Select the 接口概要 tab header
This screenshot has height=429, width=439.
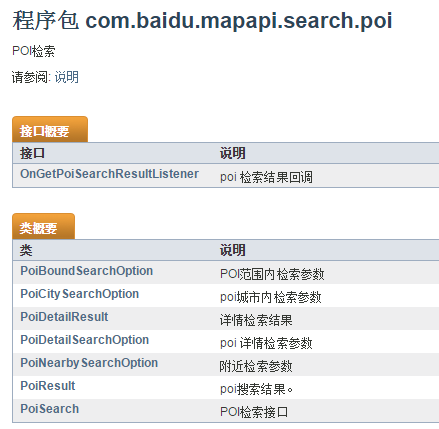[50, 129]
